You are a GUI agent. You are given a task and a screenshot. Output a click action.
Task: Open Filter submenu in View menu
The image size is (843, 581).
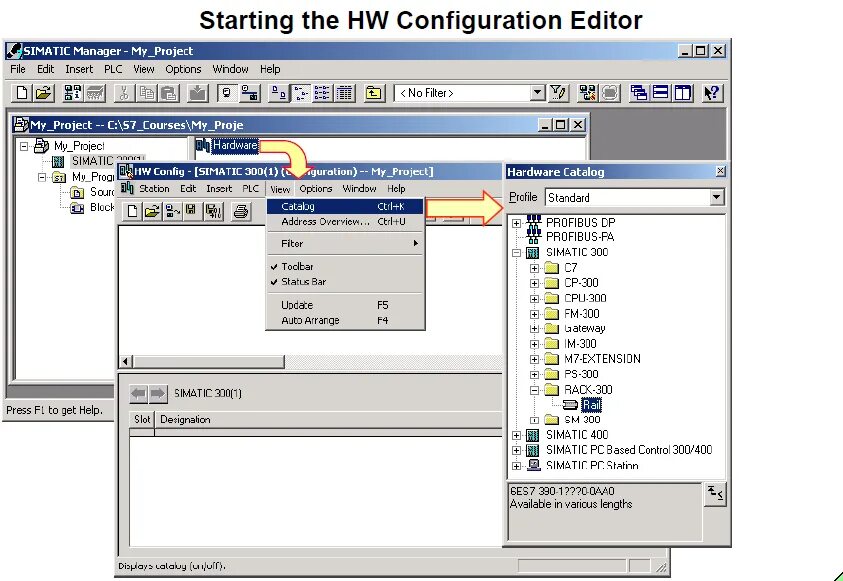(345, 243)
